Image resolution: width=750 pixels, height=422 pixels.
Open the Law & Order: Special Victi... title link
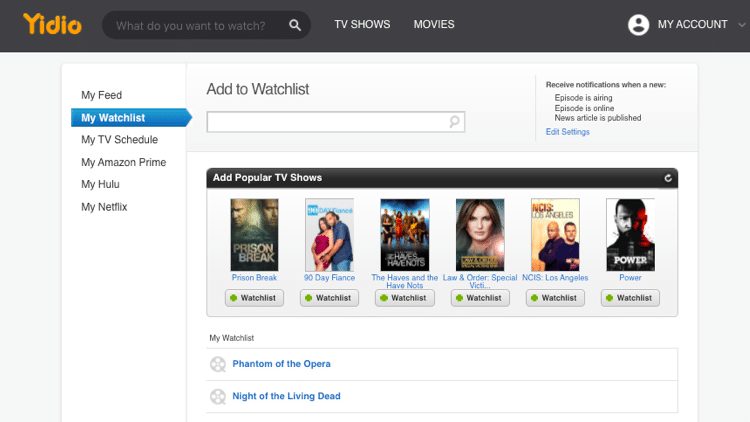(480, 281)
